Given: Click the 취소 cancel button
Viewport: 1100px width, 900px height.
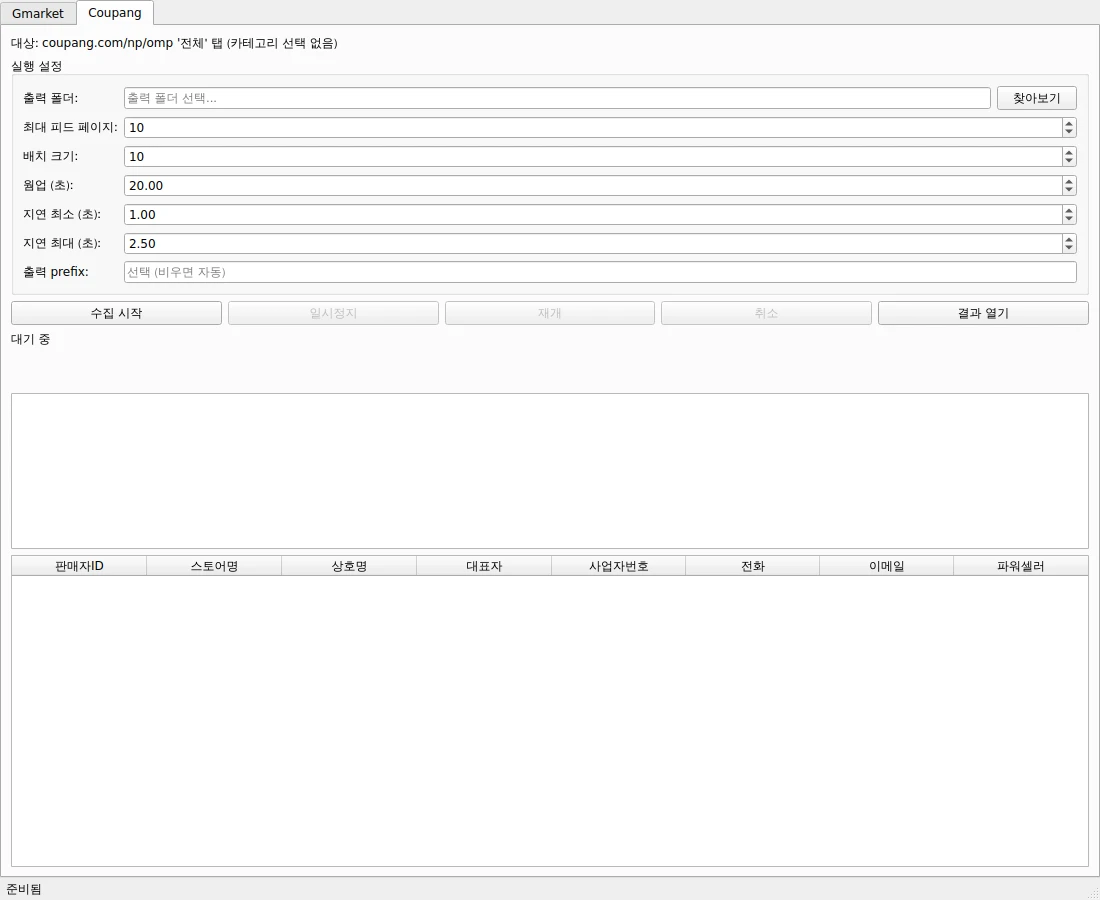Looking at the screenshot, I should [766, 314].
